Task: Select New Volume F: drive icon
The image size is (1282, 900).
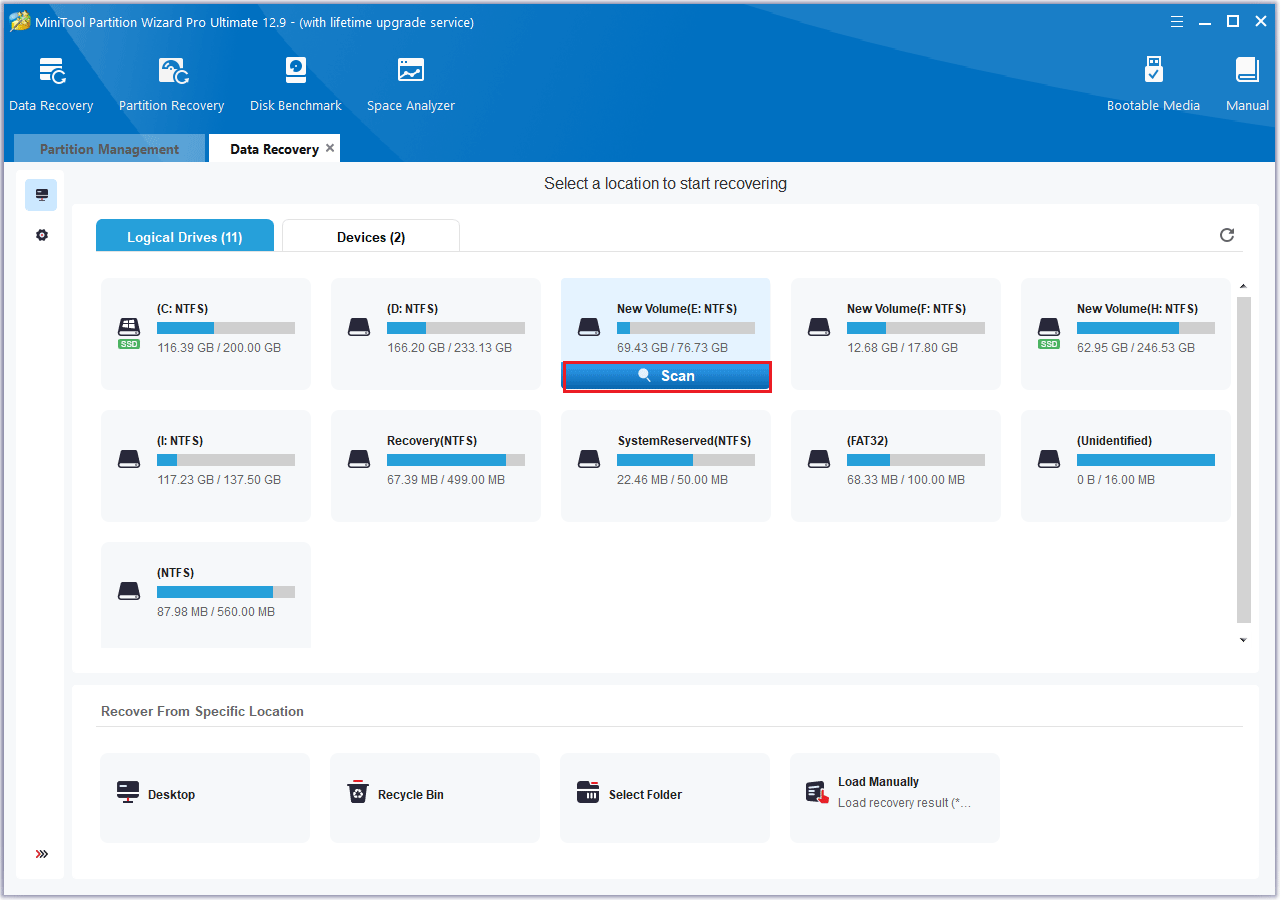Action: [x=819, y=327]
